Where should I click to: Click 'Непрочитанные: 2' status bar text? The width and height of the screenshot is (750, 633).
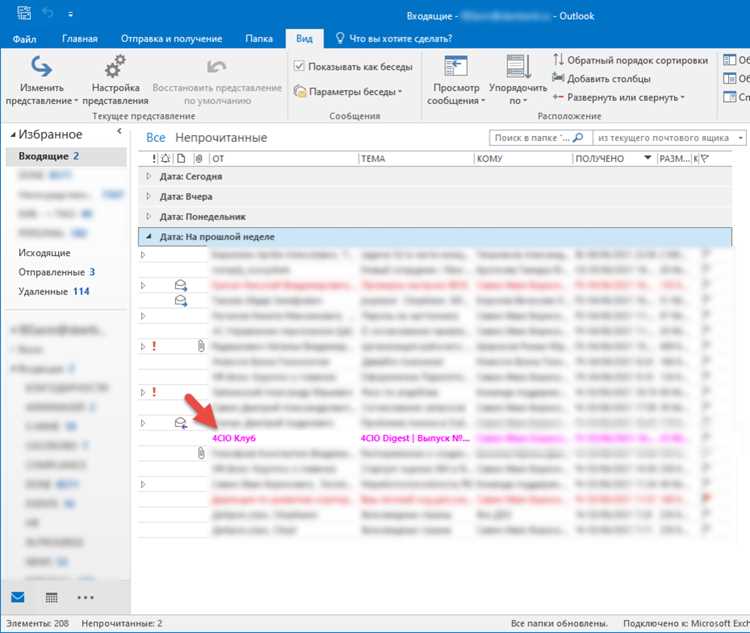coord(121,623)
